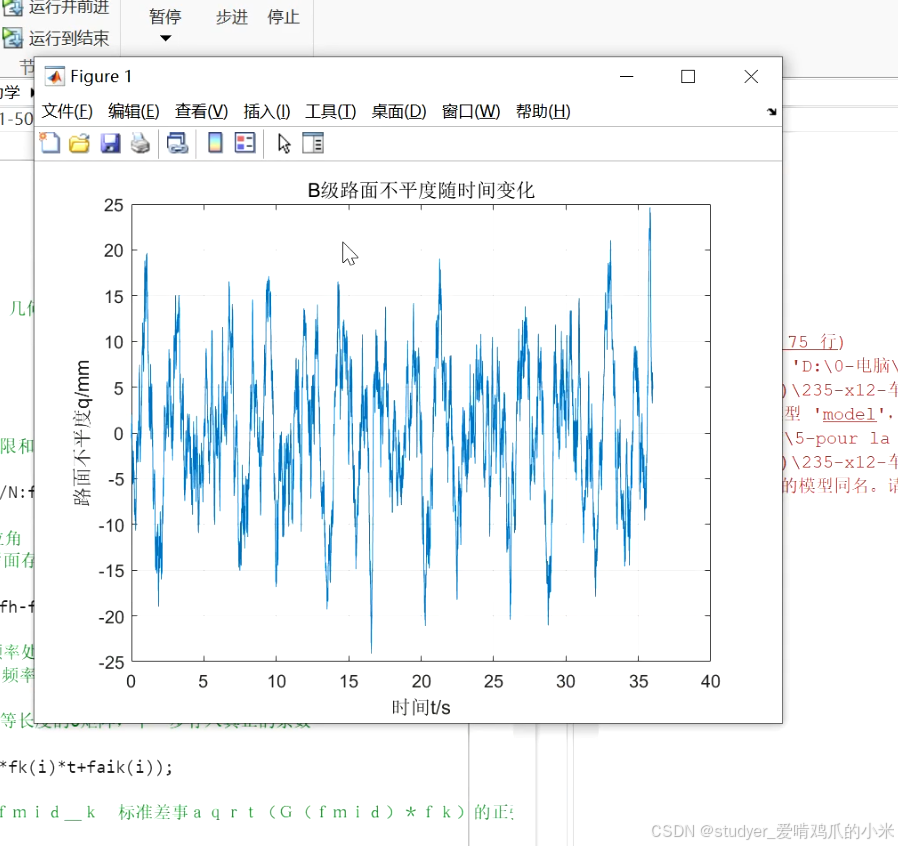898x846 pixels.
Task: Click the x-axis tick label 40
Action: [710, 681]
